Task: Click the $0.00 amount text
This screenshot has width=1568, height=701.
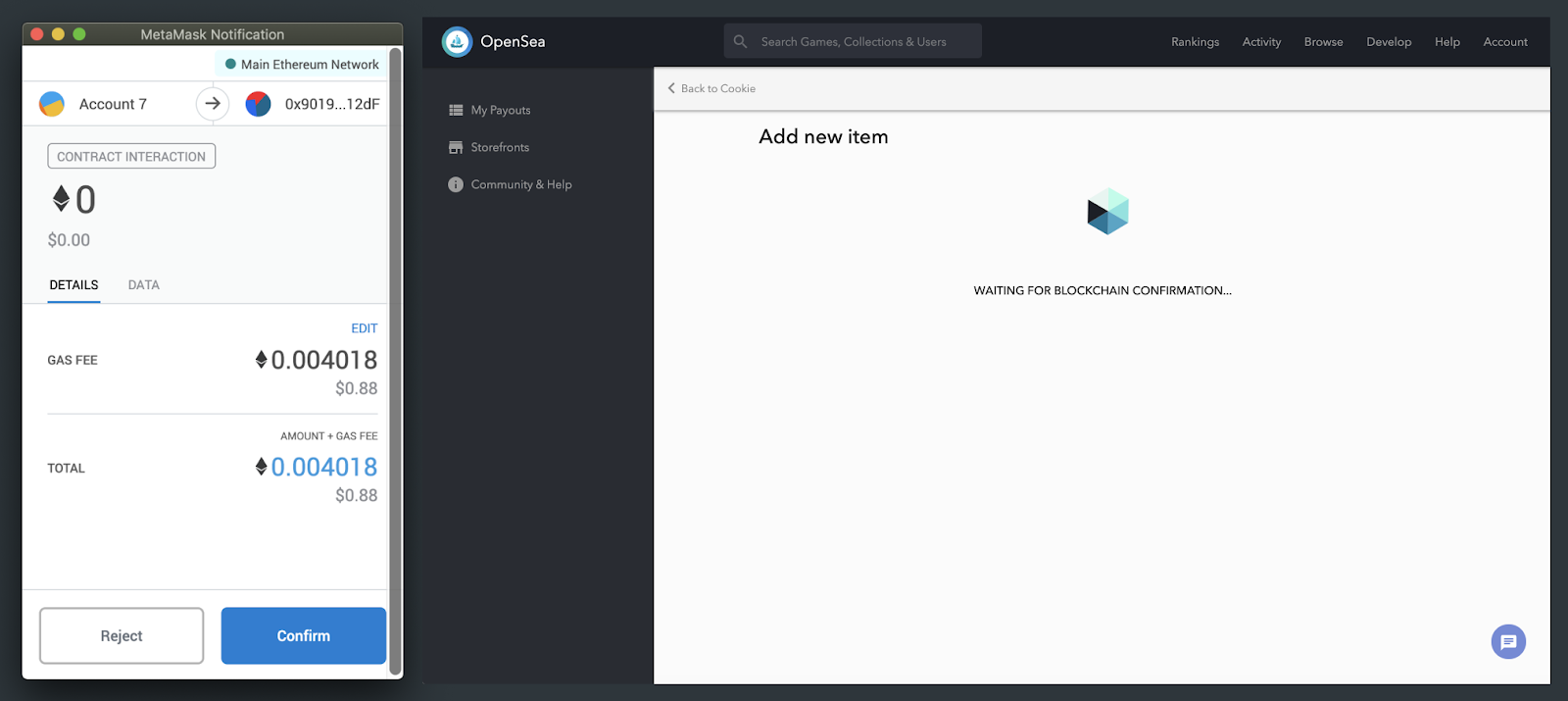Action: [x=69, y=240]
